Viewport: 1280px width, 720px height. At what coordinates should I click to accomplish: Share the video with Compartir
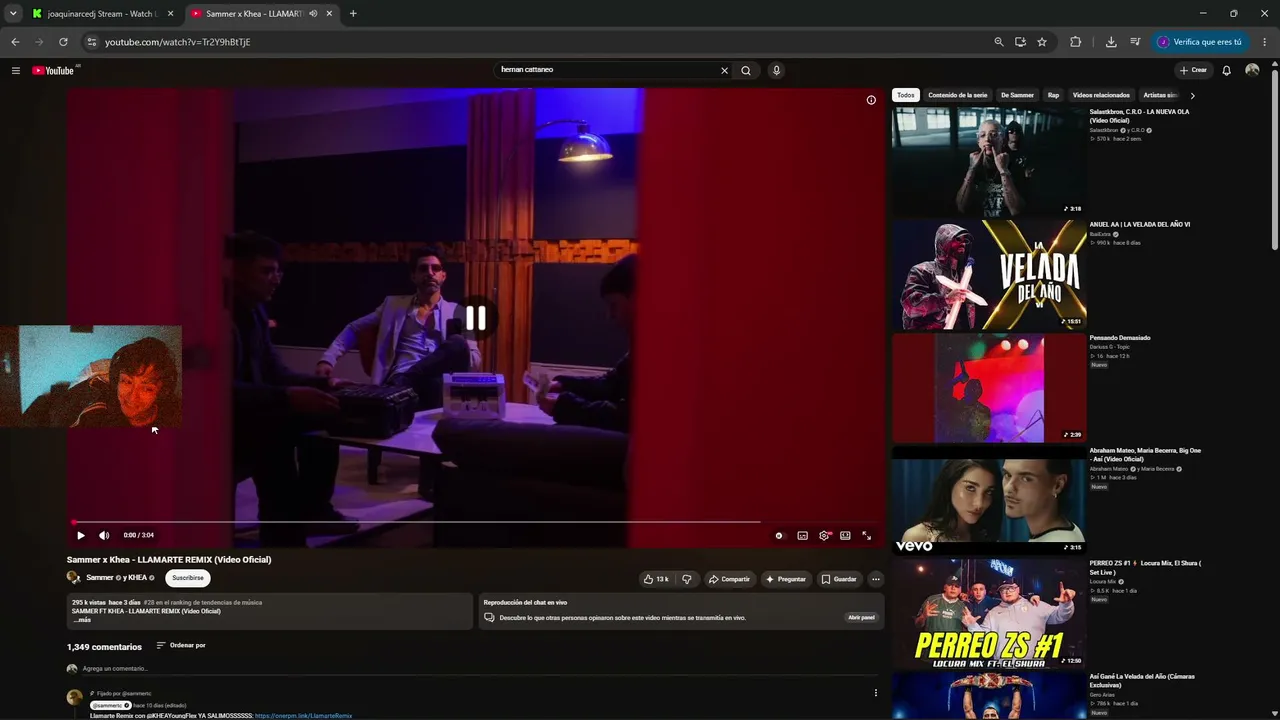point(729,579)
